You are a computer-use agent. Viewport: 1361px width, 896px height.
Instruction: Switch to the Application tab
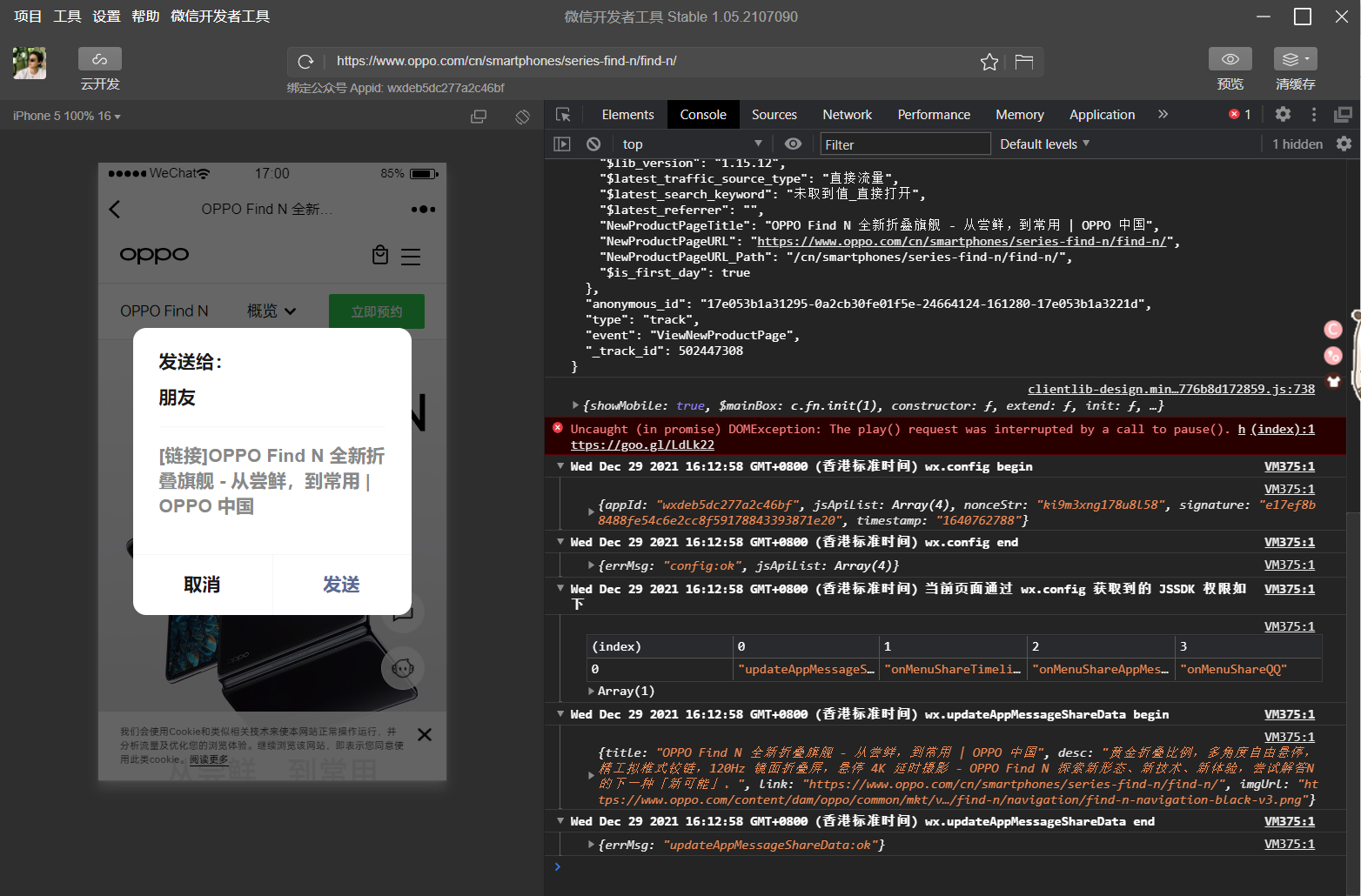(x=1103, y=115)
